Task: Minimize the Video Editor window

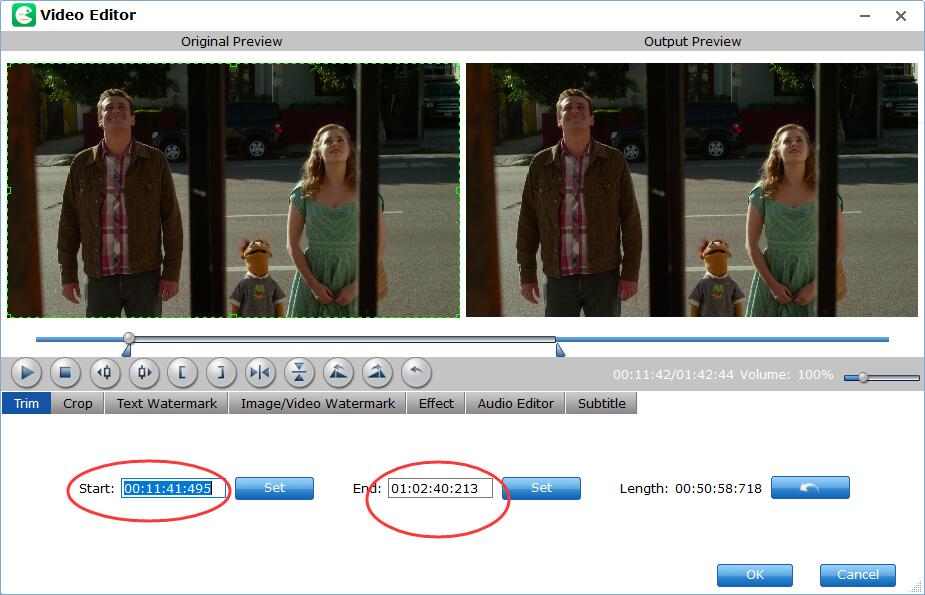Action: click(x=865, y=17)
